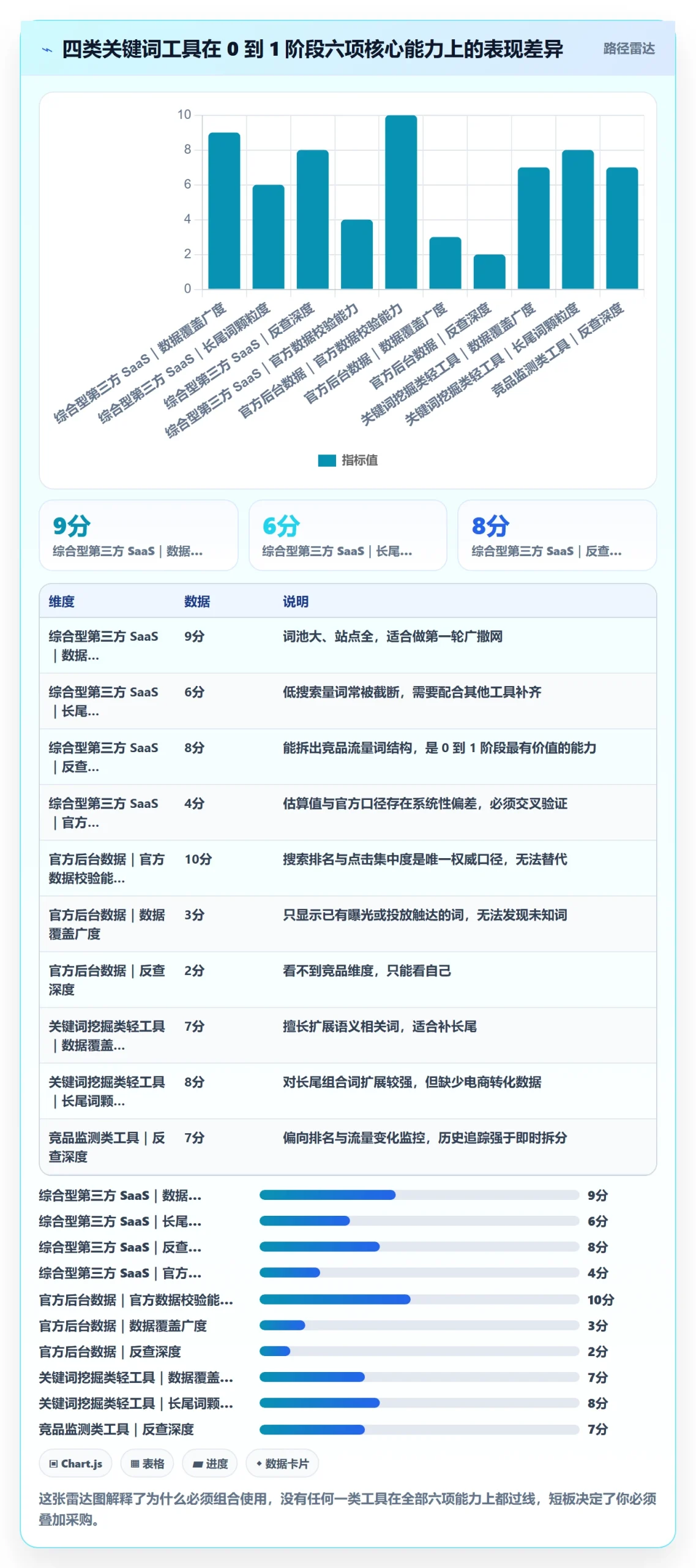The height and width of the screenshot is (1568, 696).
Task: Click progress bar for 官方后台数据｜数据覆盖广度
Action: pos(419,1325)
